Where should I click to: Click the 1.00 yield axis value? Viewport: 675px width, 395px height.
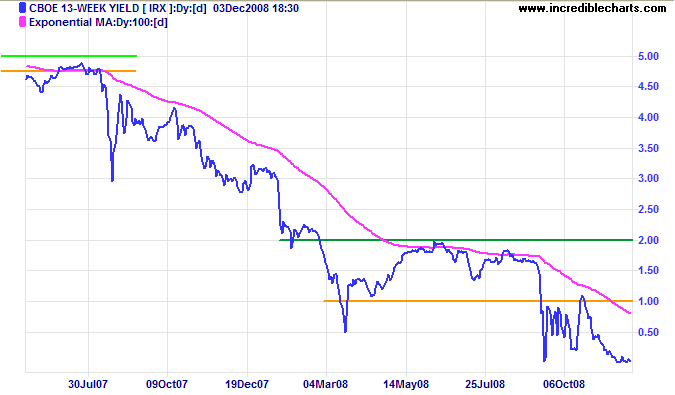pos(648,301)
